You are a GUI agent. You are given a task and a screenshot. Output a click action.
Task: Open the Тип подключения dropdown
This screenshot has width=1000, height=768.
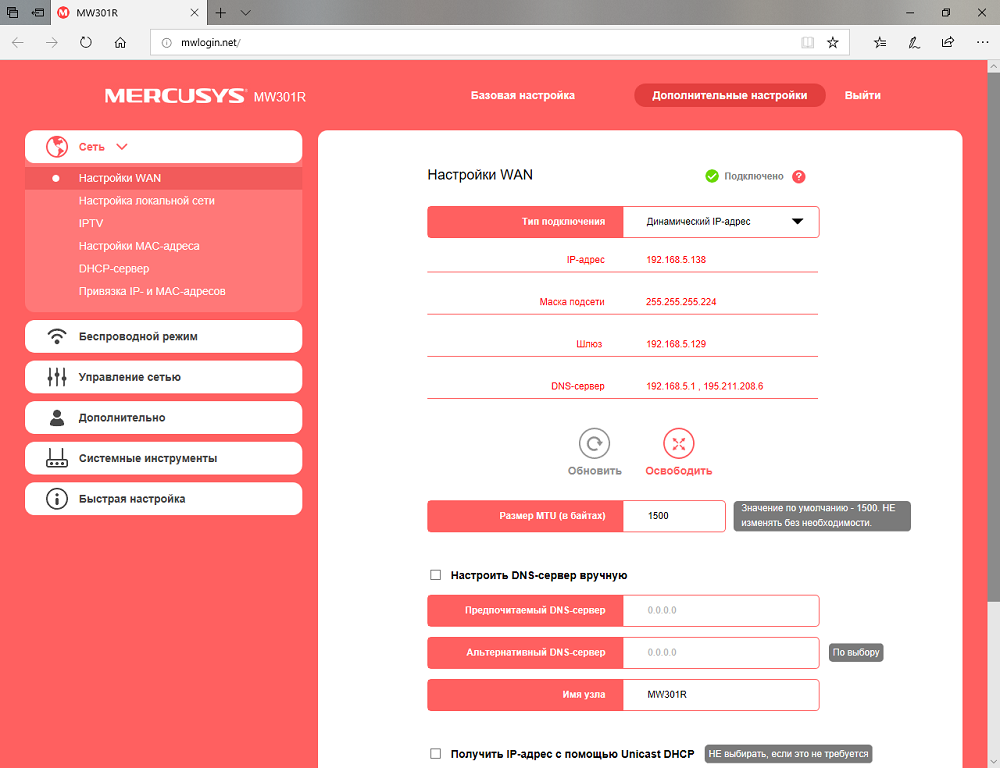click(x=721, y=222)
